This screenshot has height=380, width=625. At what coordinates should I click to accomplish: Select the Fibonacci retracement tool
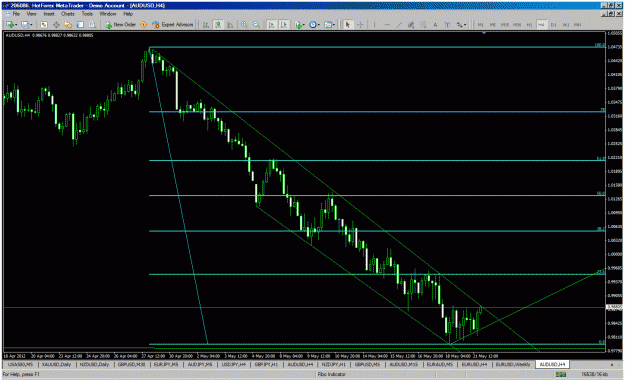423,25
